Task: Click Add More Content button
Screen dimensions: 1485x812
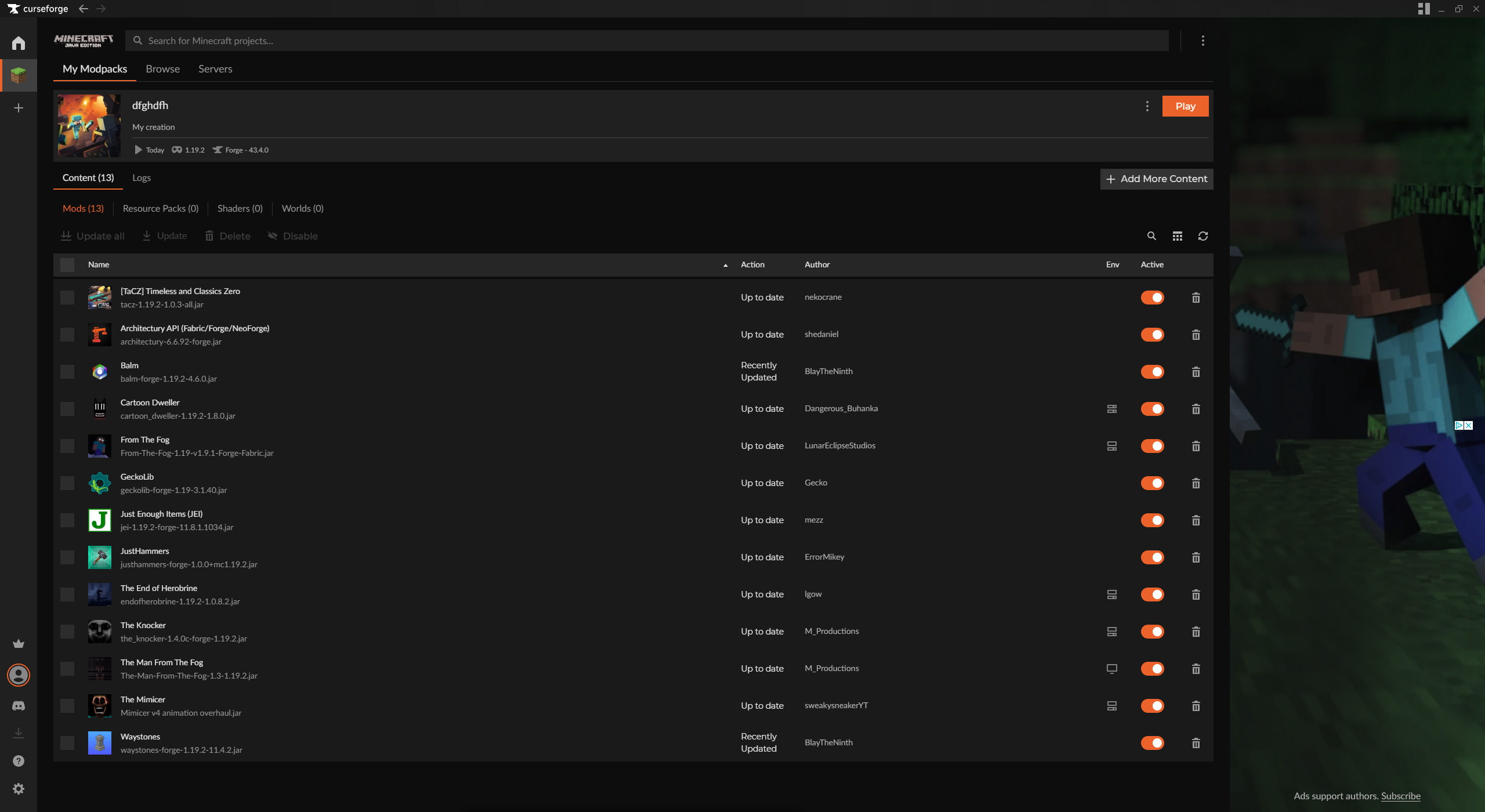Action: (1157, 179)
